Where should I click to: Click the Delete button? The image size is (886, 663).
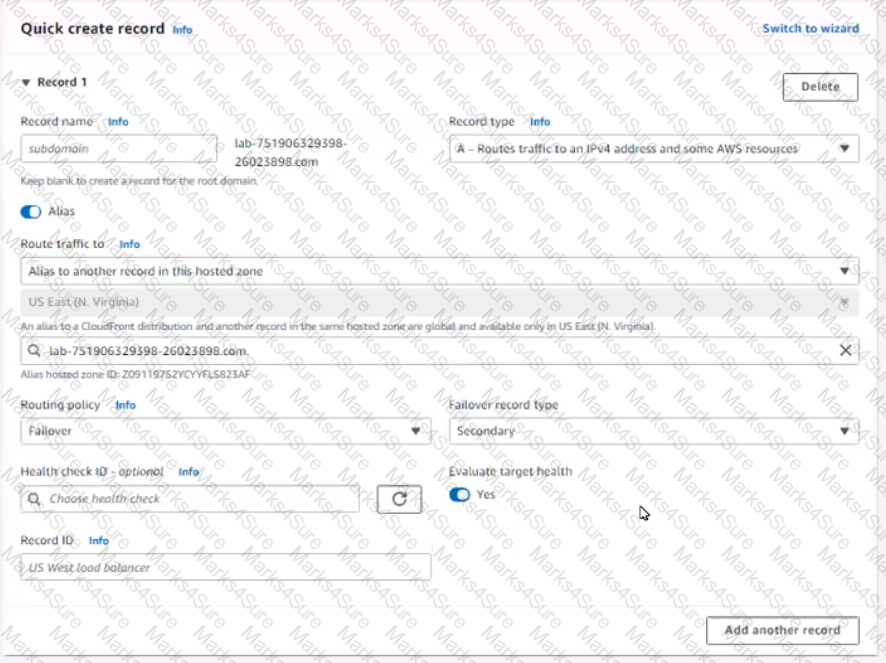coord(819,87)
